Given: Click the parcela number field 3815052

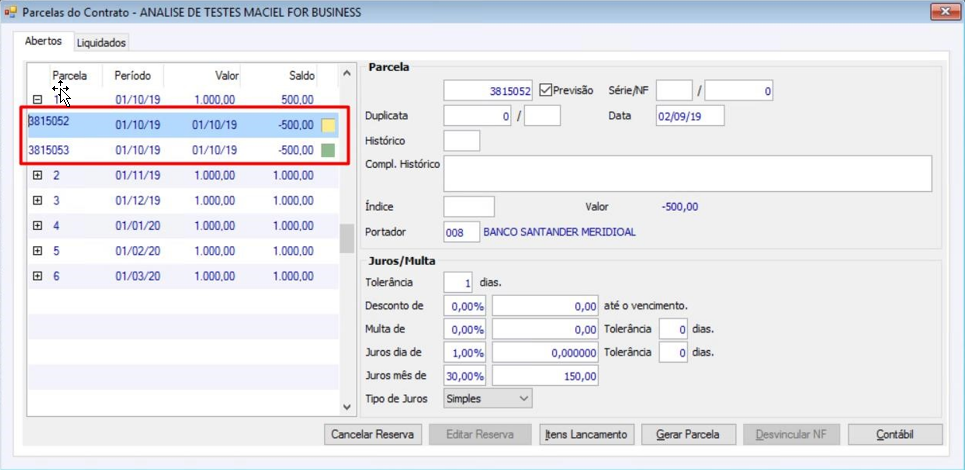Looking at the screenshot, I should point(488,91).
